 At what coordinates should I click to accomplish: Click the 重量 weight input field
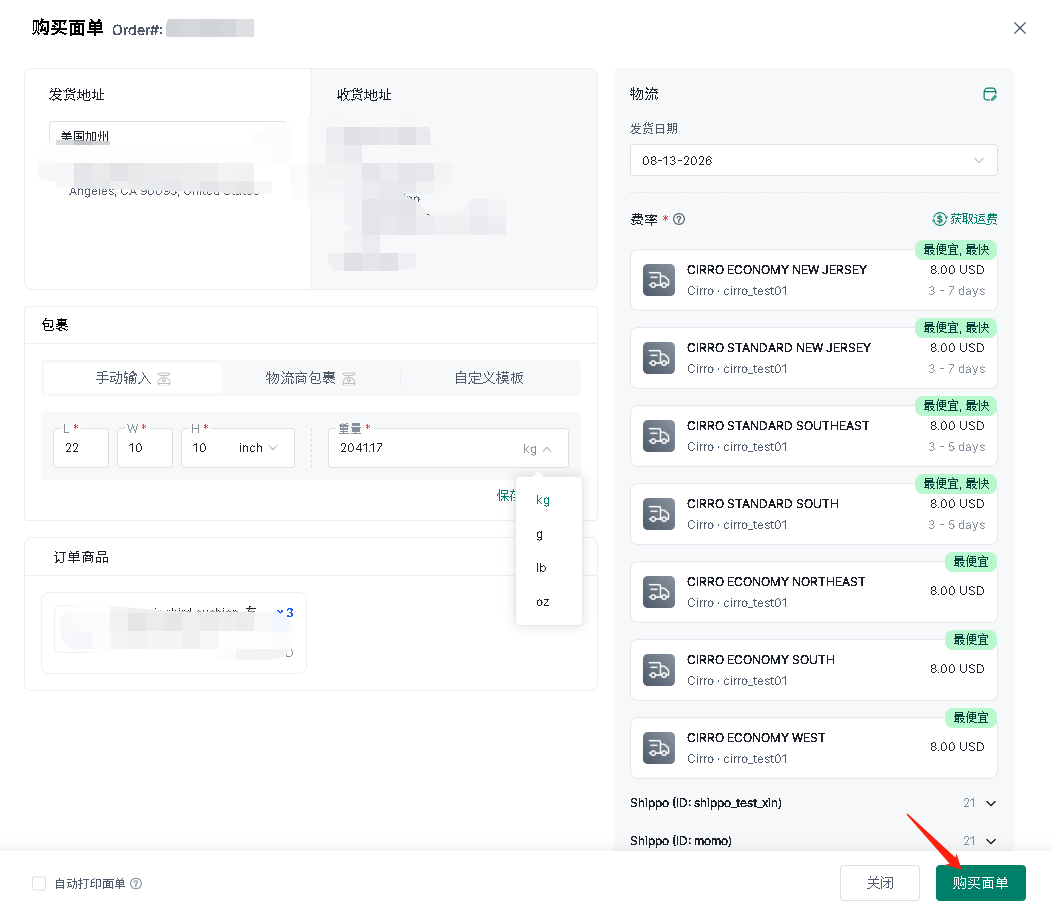click(x=426, y=447)
